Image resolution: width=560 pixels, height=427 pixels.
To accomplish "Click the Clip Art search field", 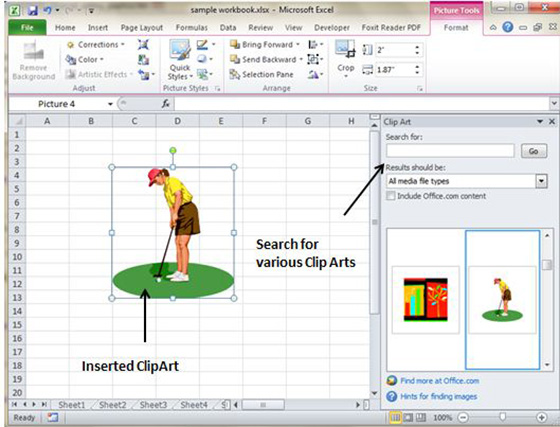I will 450,151.
